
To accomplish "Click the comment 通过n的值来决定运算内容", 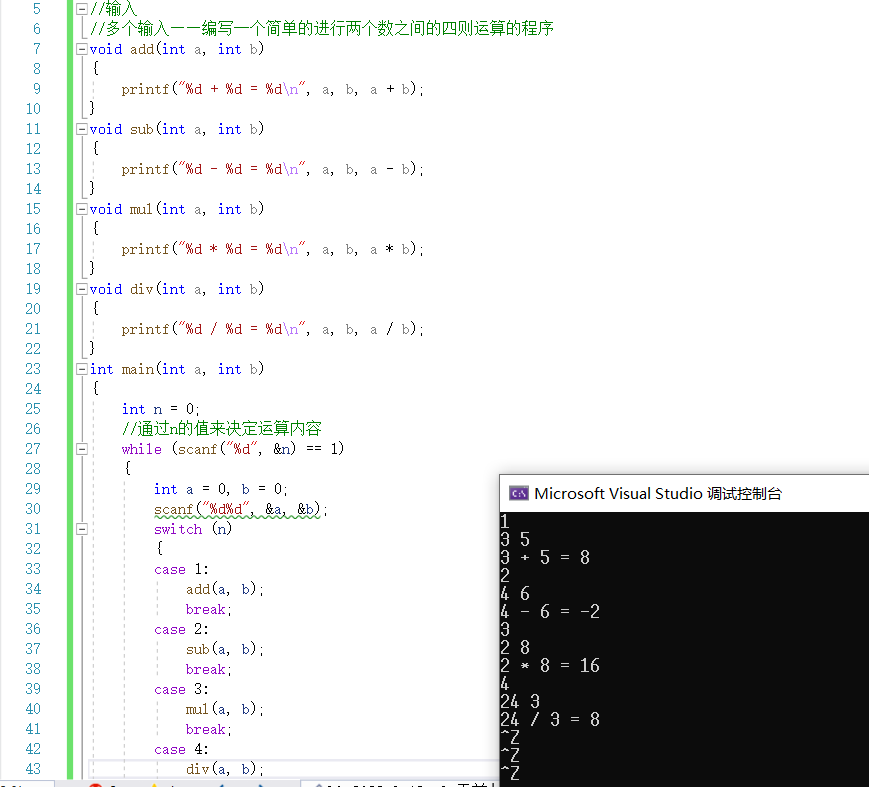I will (x=222, y=428).
